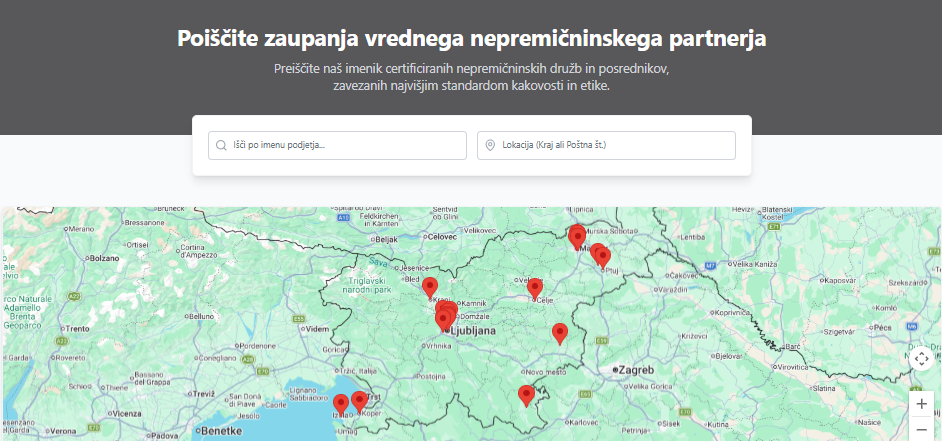Click the company name search field
Viewport: 942px width, 441px height.
(x=347, y=146)
